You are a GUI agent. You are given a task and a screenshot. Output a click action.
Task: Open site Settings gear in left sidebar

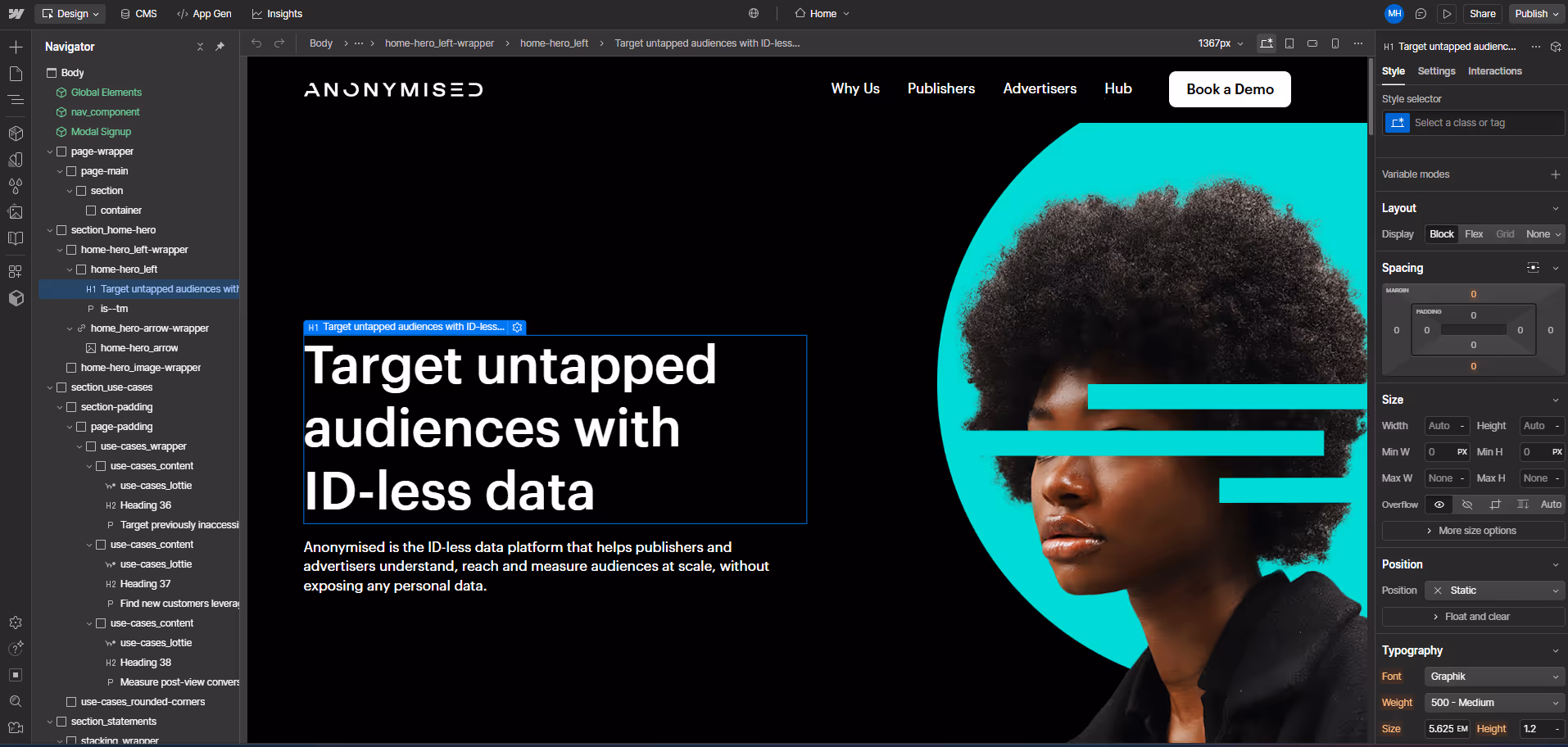pos(16,622)
